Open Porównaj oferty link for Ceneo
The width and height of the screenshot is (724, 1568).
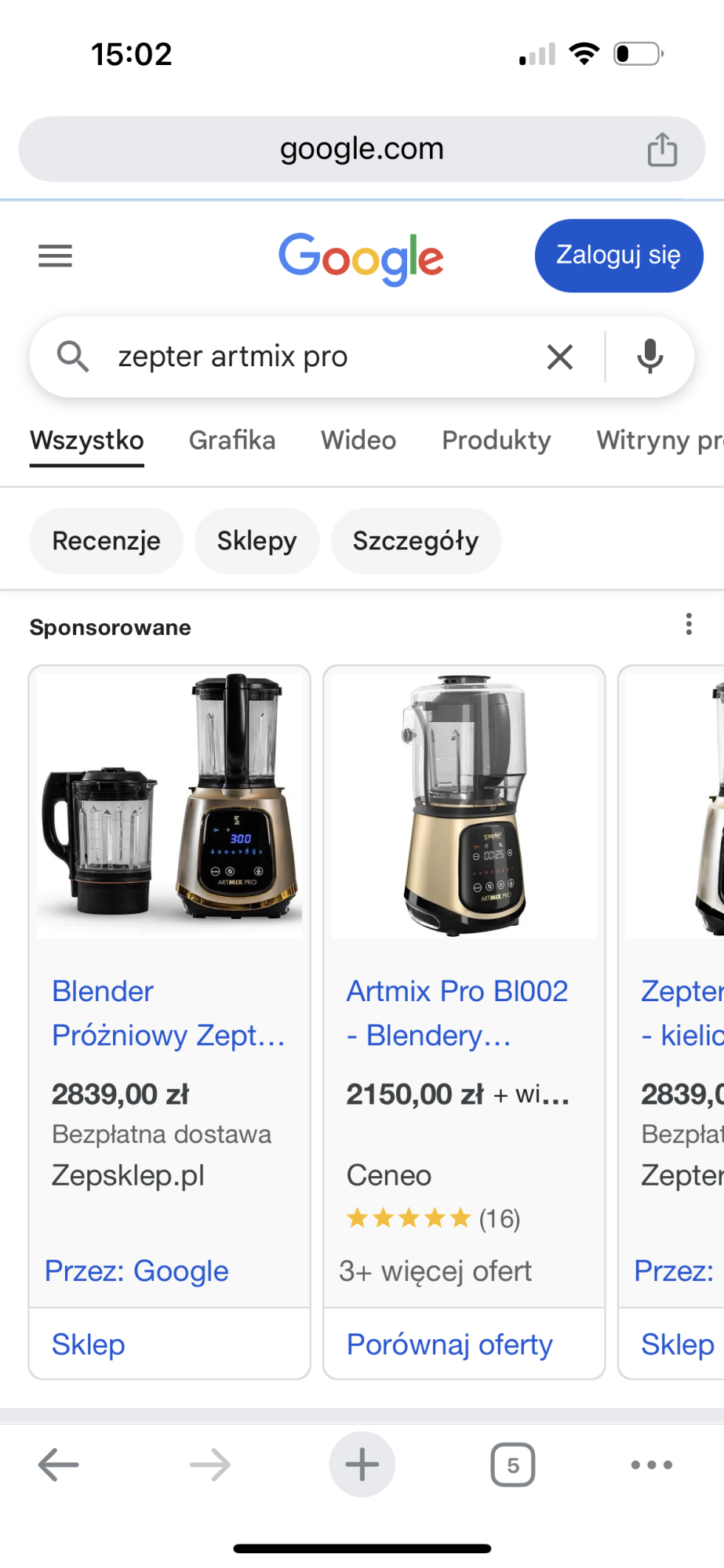[449, 1344]
